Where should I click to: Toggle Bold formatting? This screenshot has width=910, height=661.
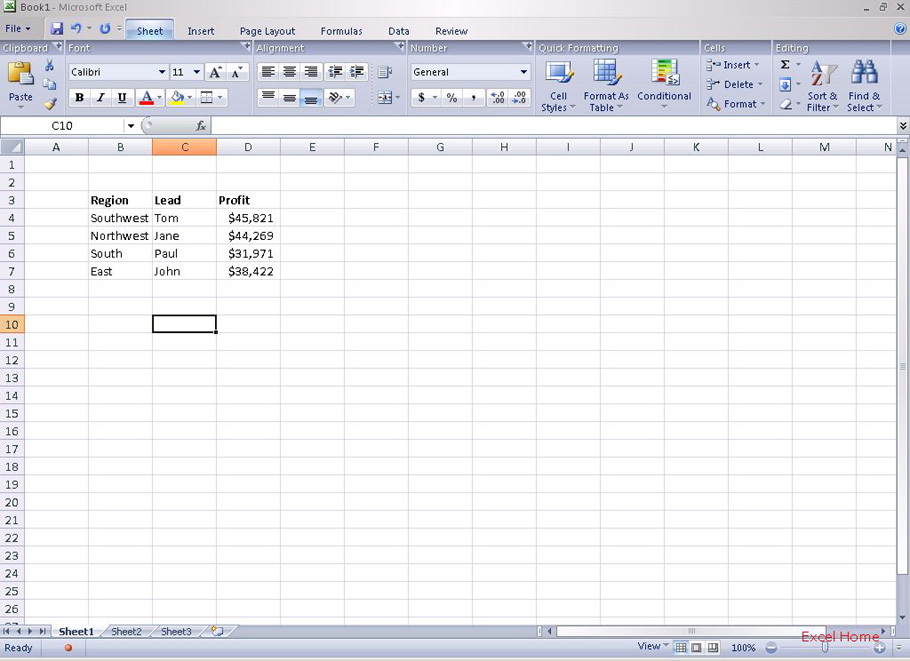79,98
